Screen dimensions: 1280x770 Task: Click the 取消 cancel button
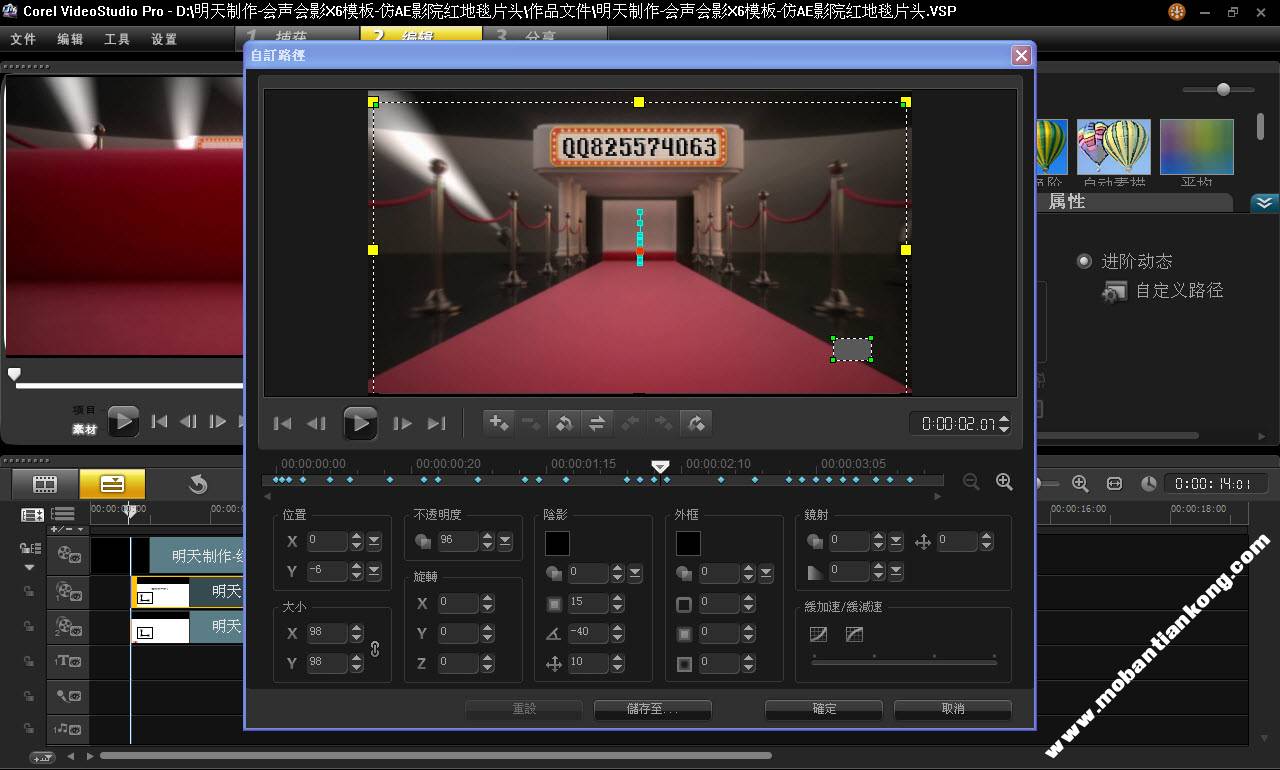[953, 709]
